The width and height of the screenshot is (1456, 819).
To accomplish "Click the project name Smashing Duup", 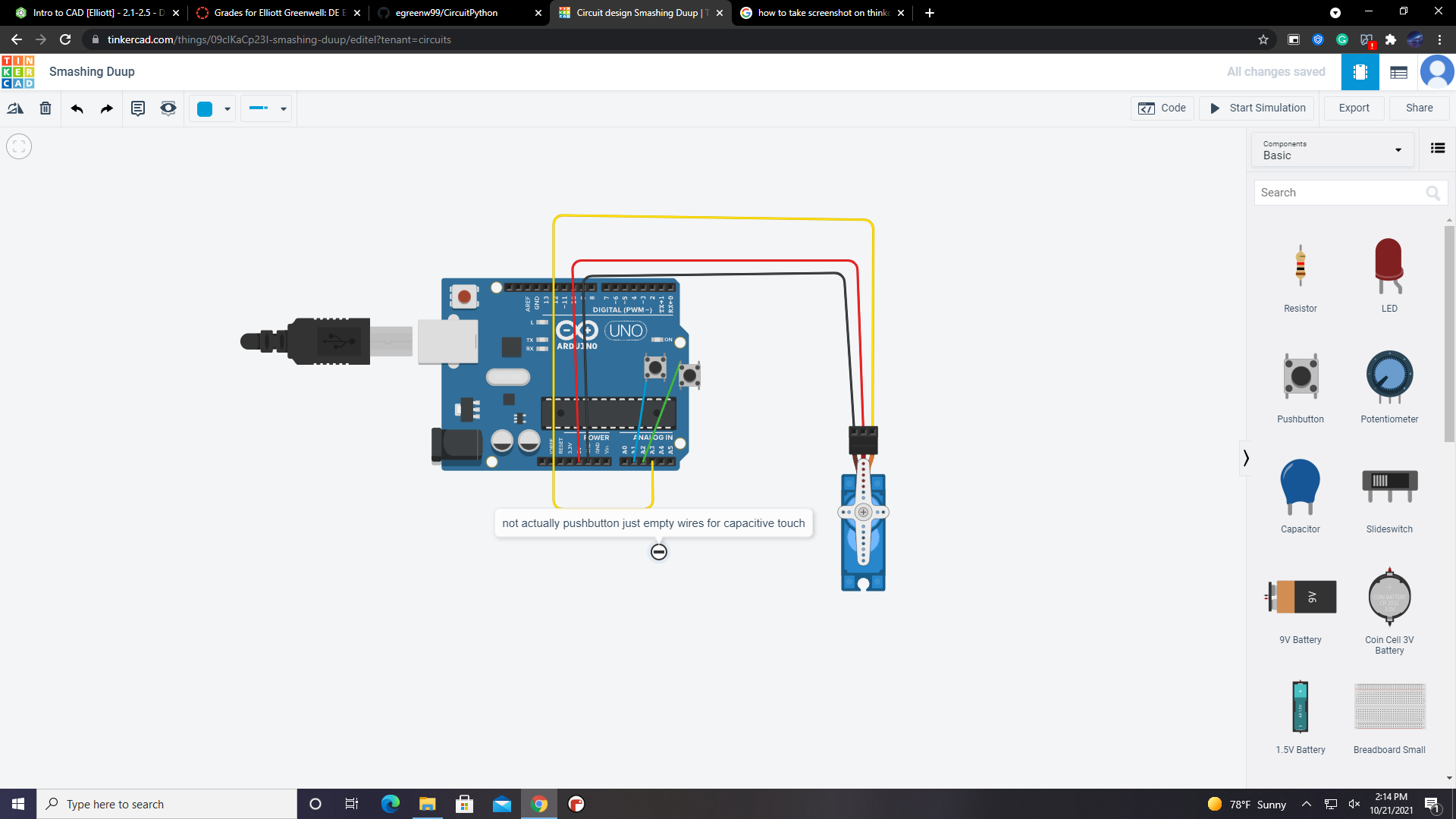I will [x=92, y=72].
